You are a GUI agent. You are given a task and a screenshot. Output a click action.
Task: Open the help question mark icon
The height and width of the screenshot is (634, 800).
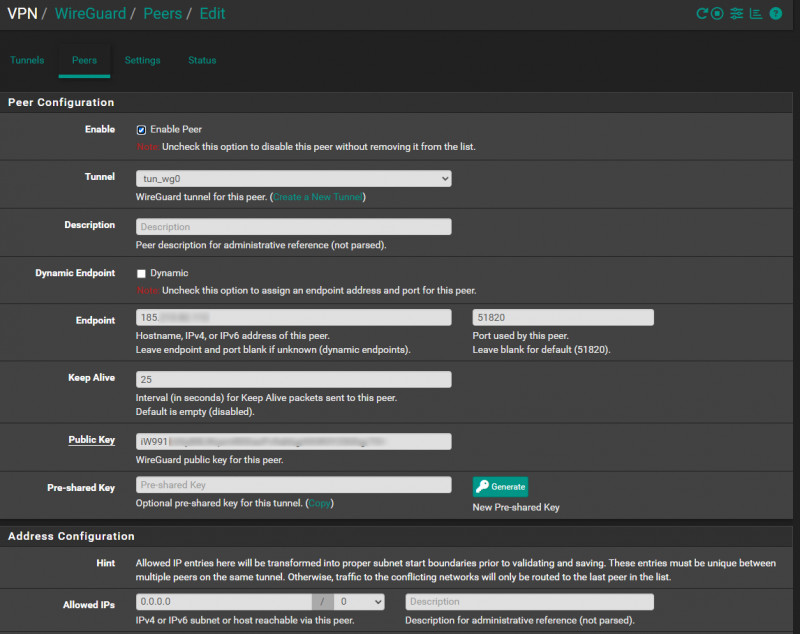[x=775, y=14]
